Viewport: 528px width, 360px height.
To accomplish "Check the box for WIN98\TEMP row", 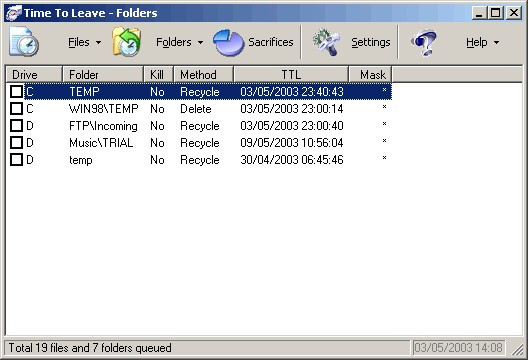I will coord(16,108).
